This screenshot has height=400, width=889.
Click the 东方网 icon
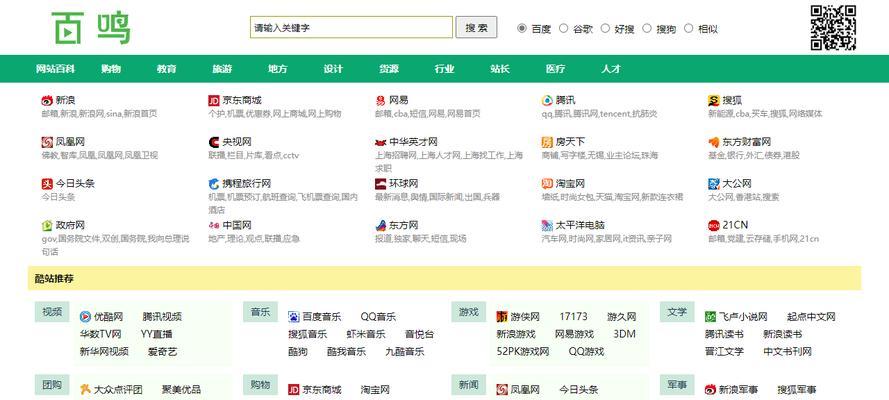tap(380, 225)
